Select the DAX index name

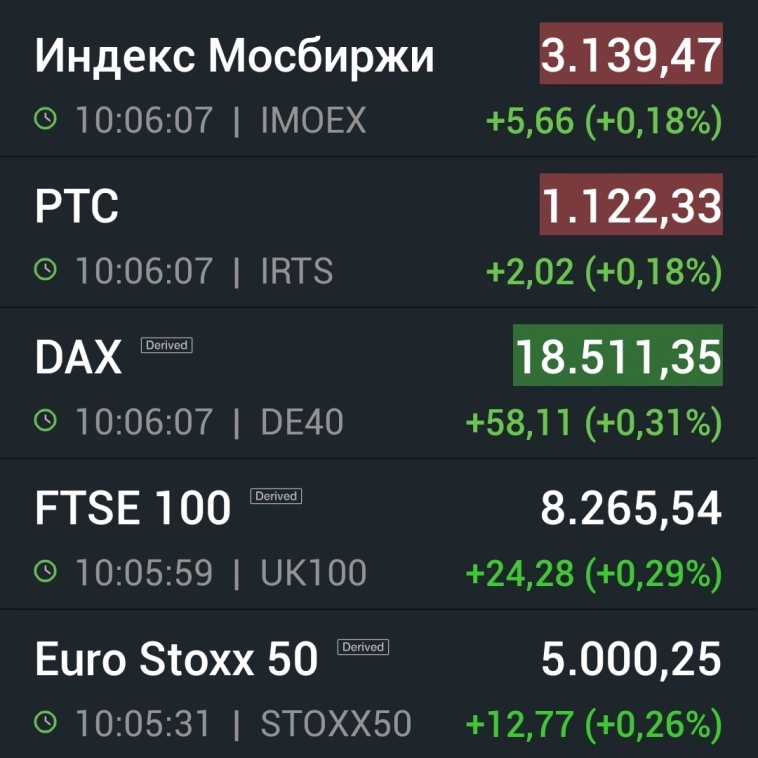[78, 358]
